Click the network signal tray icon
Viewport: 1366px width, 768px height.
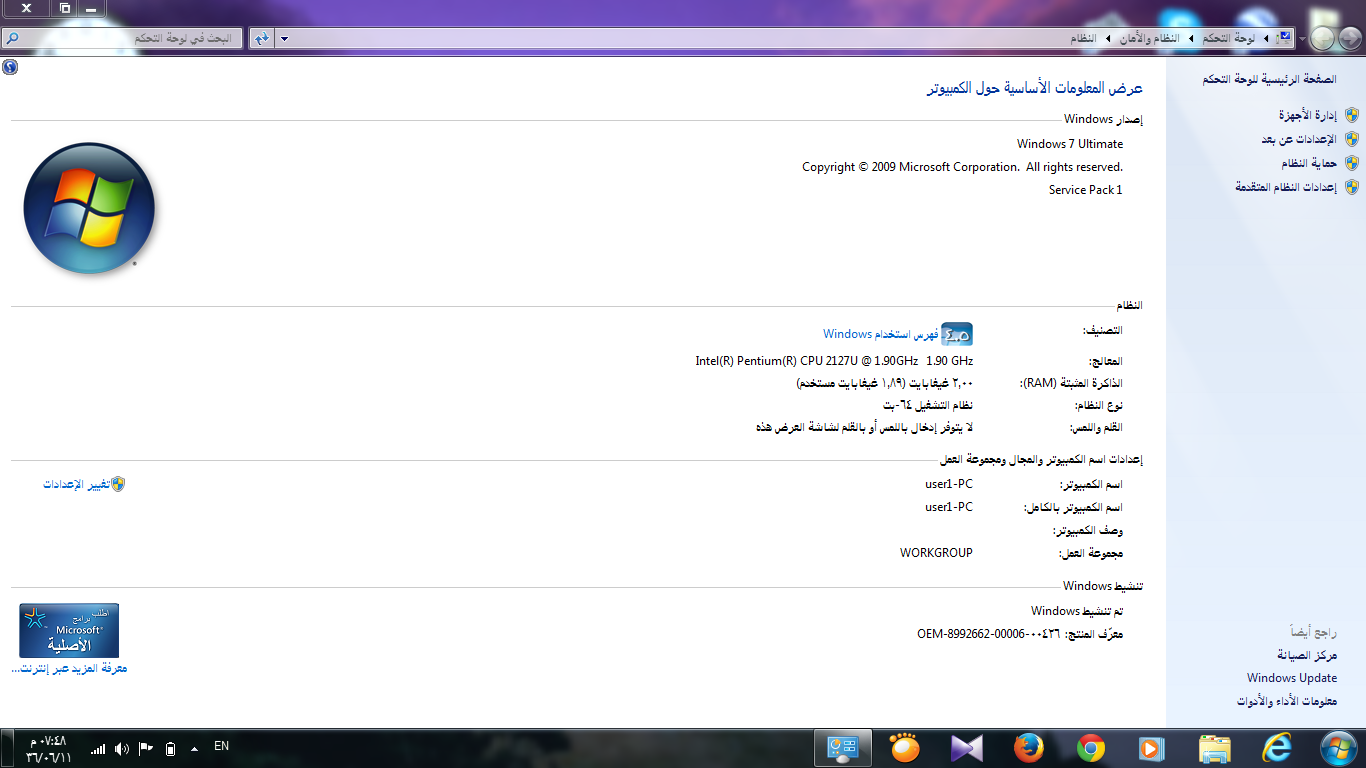(98, 748)
